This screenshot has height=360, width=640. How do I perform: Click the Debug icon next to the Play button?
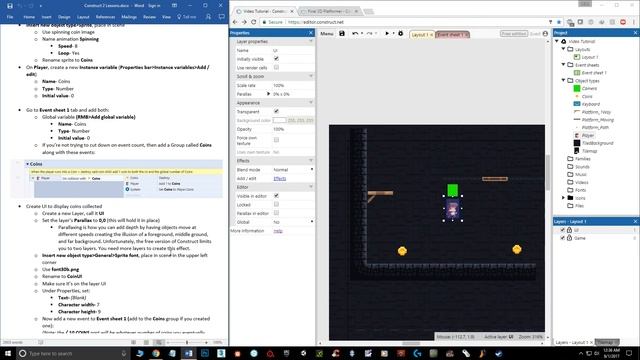point(401,33)
